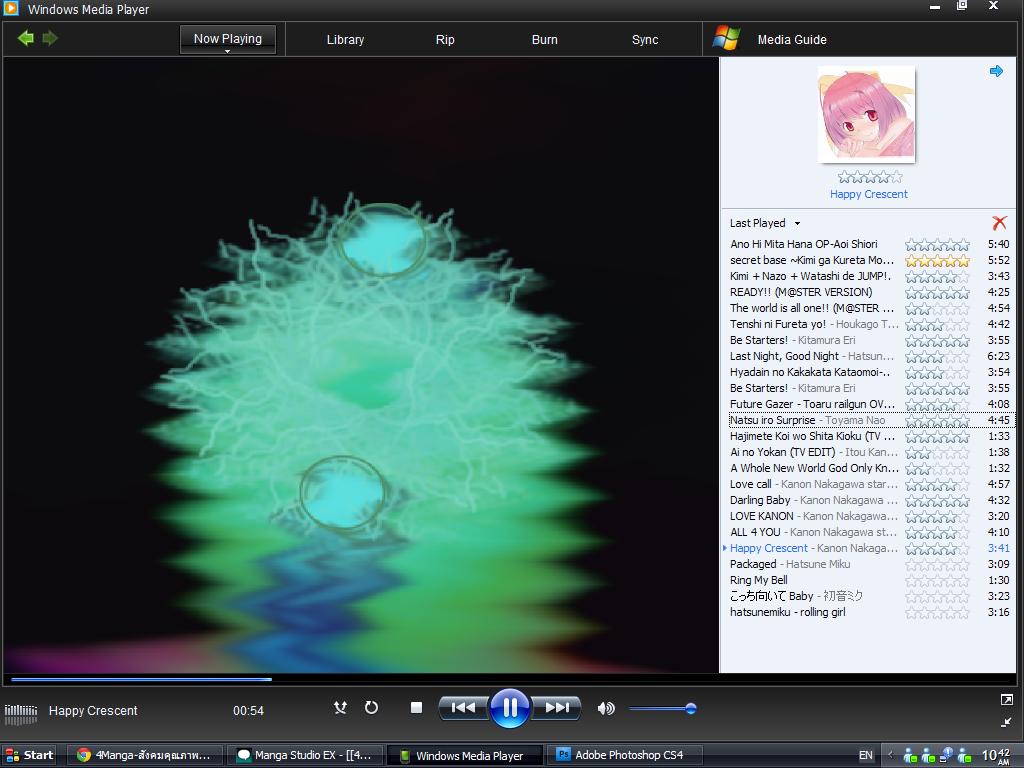
Task: Click the EN language indicator in tray
Action: click(x=865, y=756)
